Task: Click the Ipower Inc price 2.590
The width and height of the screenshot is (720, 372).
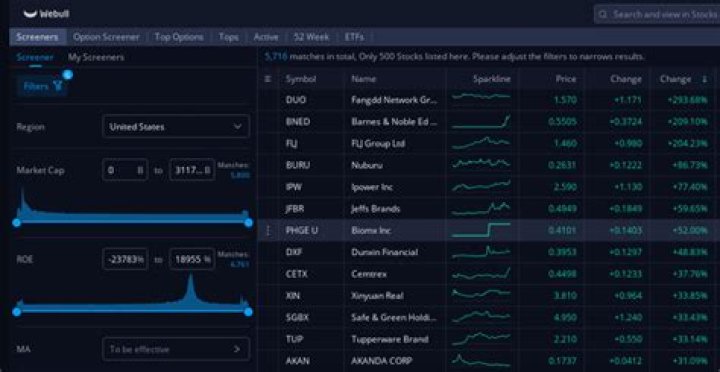Action: tap(565, 187)
